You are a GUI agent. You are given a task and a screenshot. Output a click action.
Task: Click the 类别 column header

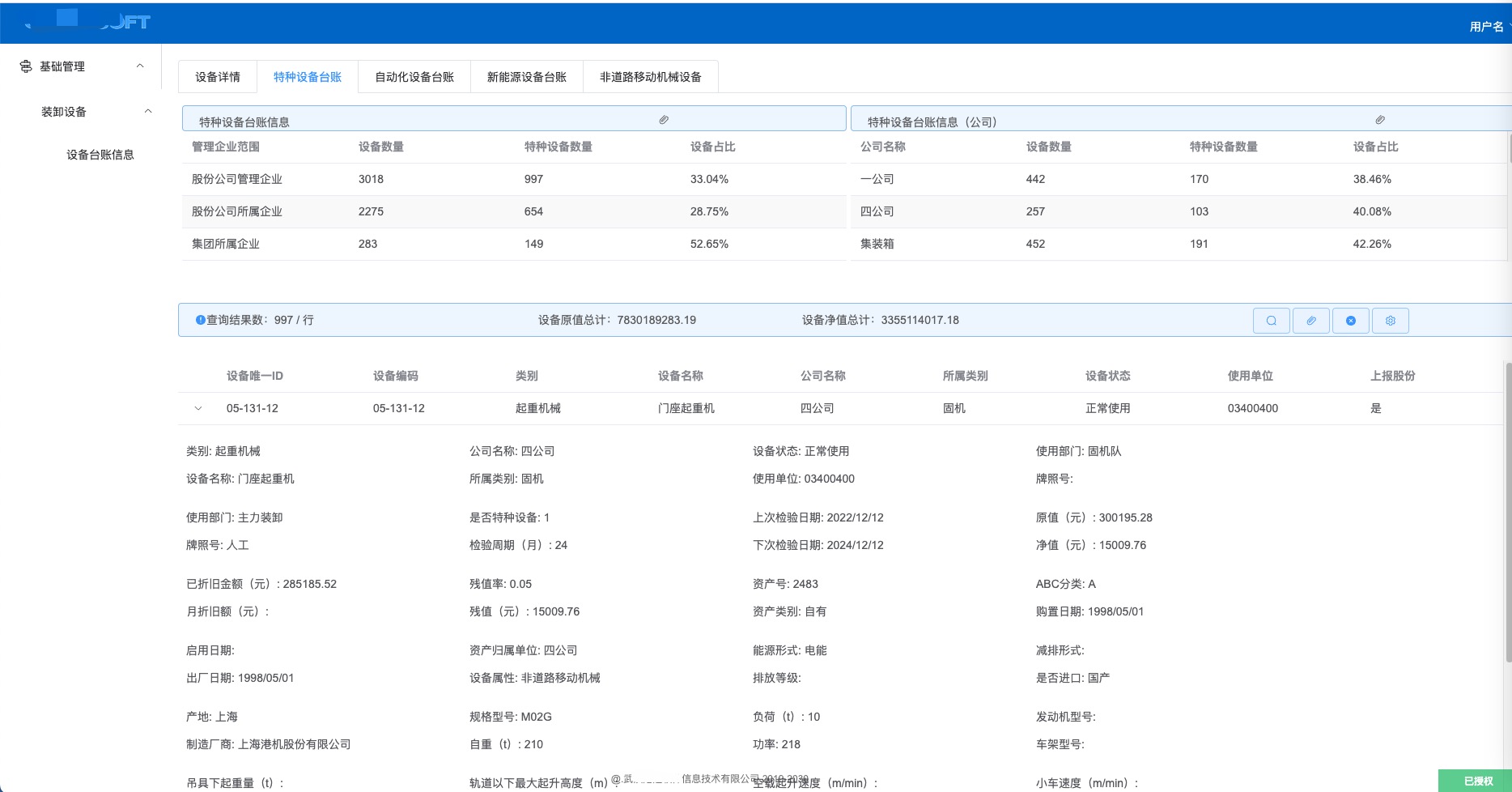tap(527, 376)
